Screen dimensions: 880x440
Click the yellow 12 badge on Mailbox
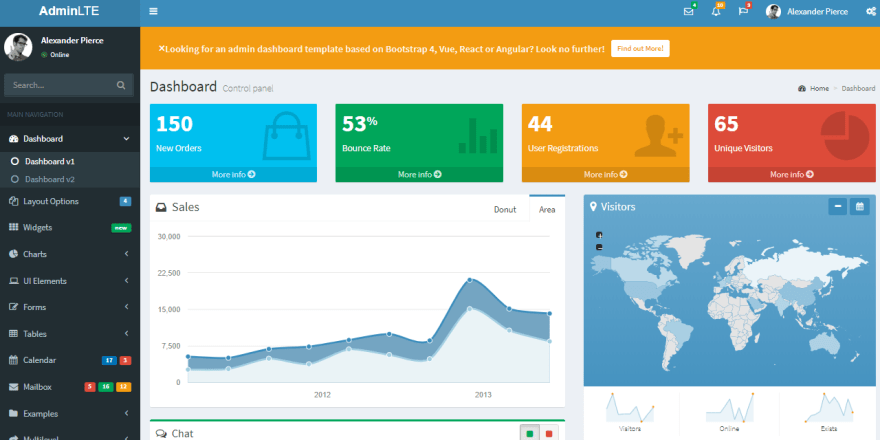(123, 387)
